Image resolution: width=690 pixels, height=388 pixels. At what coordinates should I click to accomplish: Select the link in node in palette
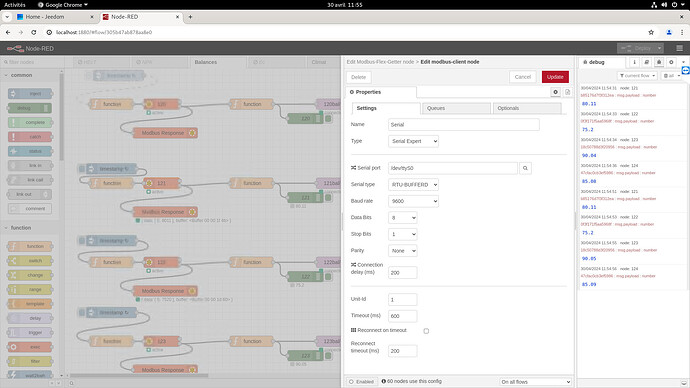(30, 165)
